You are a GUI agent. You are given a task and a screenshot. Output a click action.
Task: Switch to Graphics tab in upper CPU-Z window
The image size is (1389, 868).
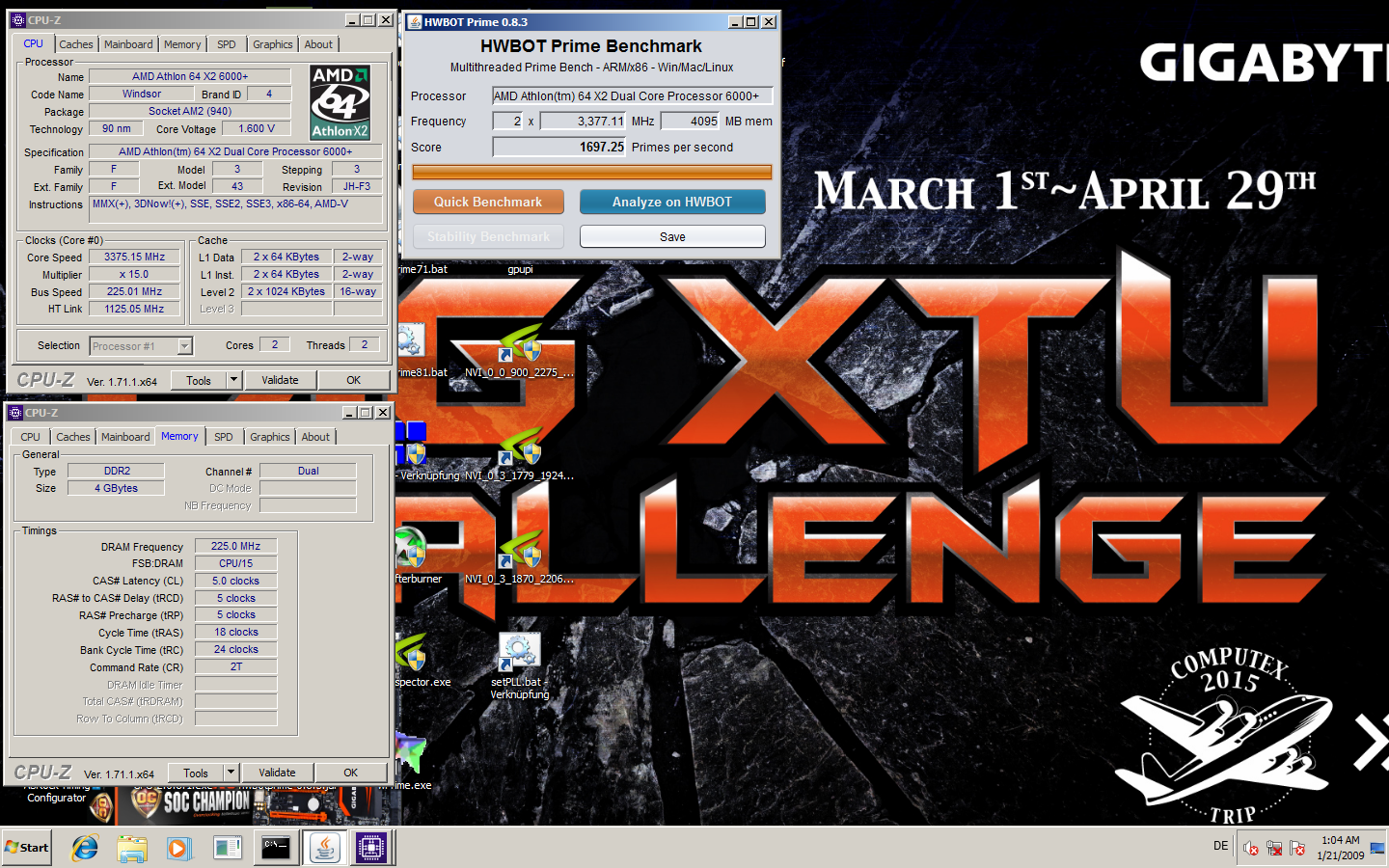coord(273,44)
